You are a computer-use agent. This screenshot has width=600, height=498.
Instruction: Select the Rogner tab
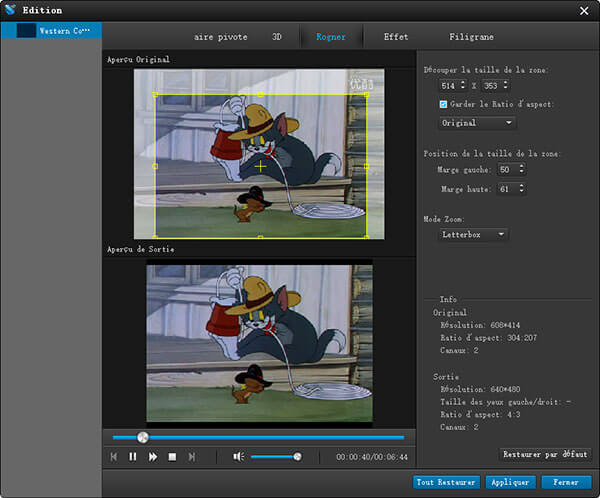tap(331, 37)
